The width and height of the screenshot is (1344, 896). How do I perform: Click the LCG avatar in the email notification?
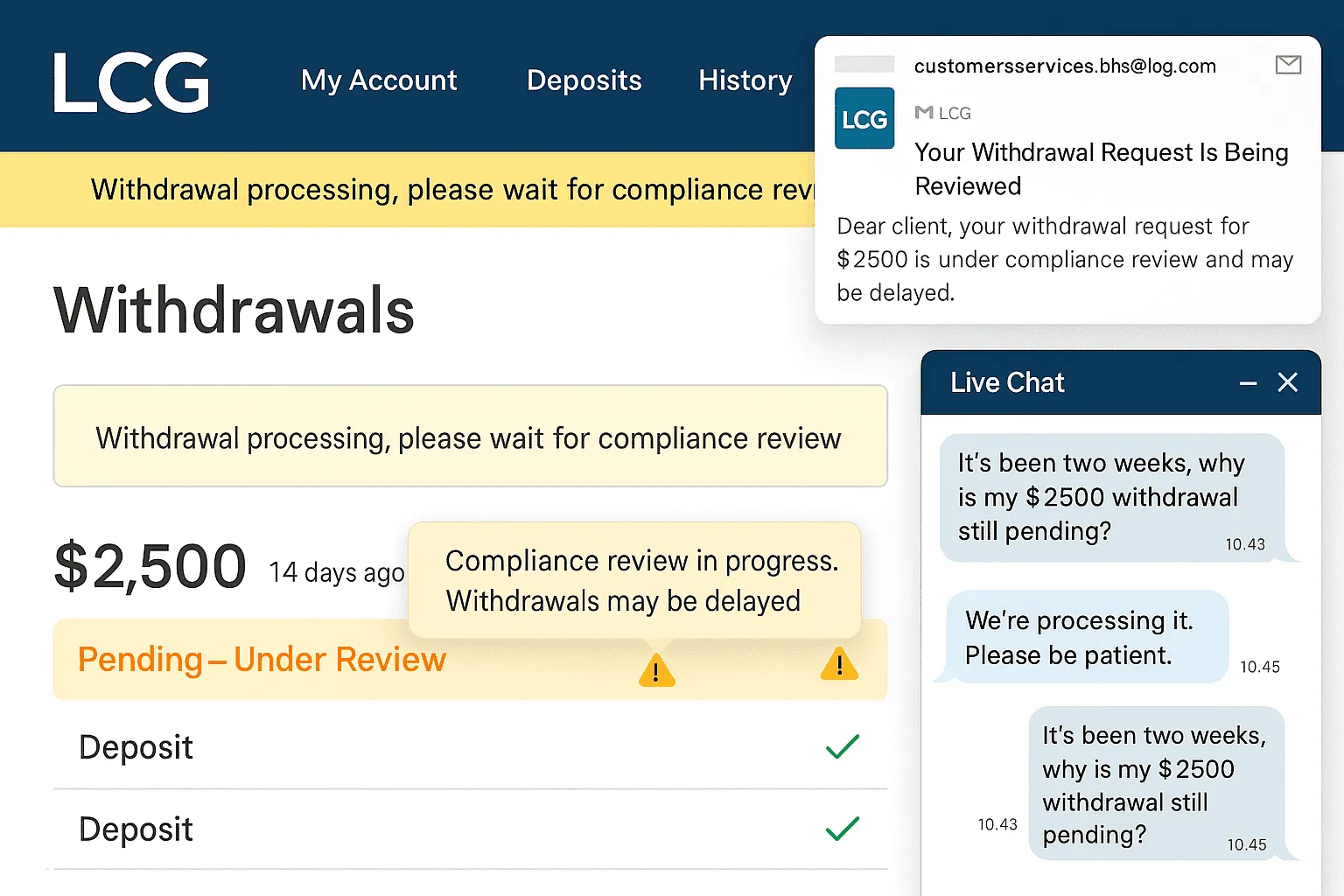point(864,118)
